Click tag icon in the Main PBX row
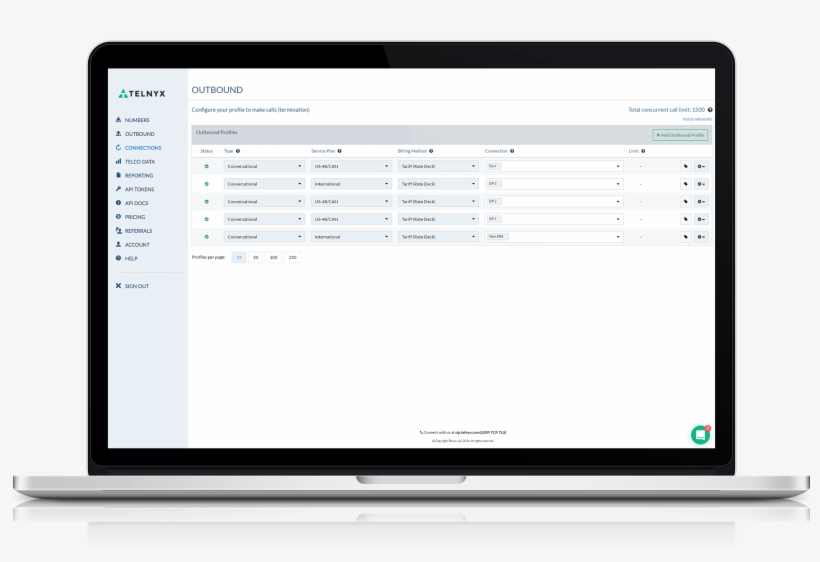This screenshot has height=562, width=820. coord(686,237)
